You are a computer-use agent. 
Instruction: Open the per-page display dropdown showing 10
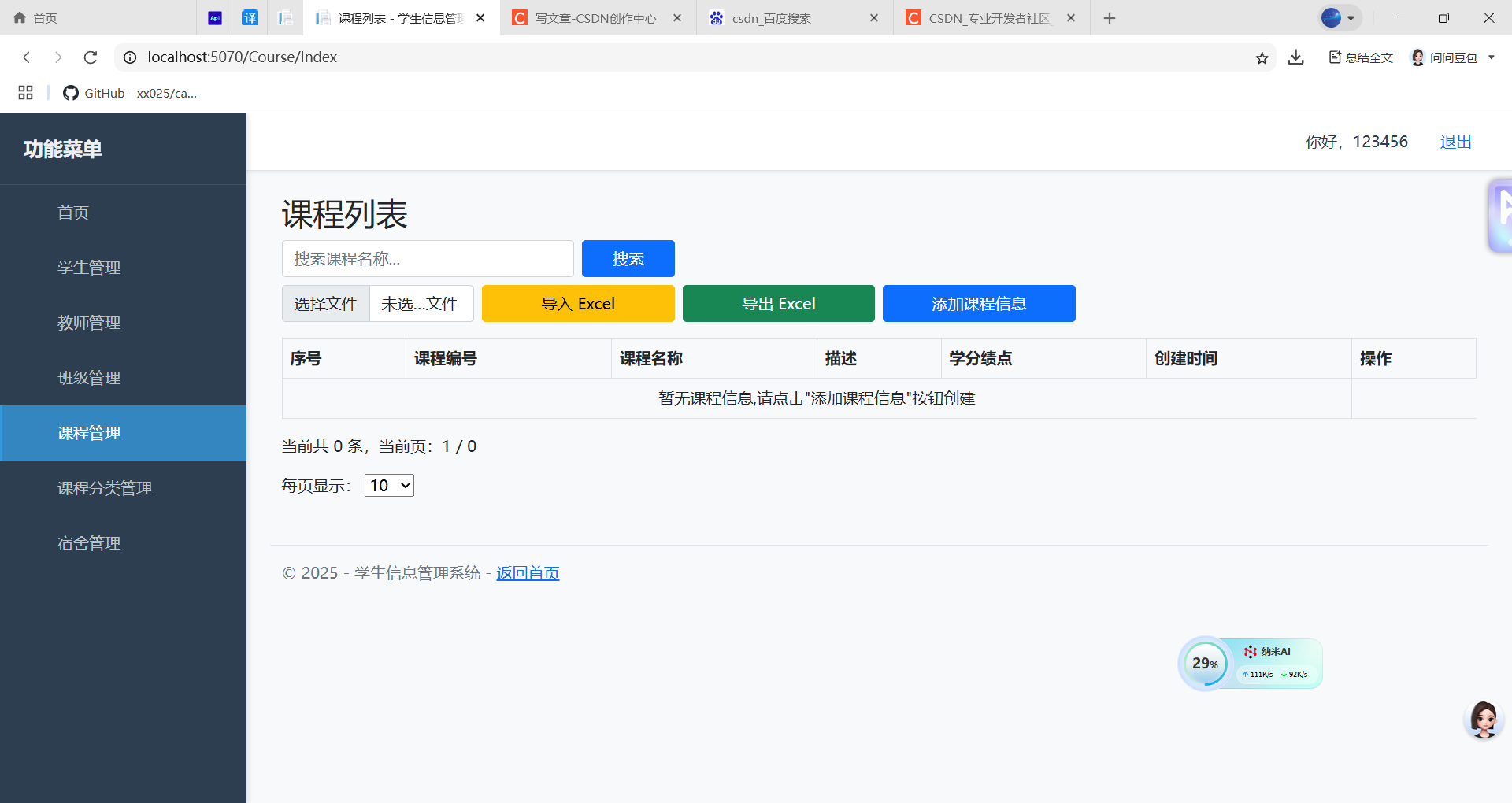pyautogui.click(x=388, y=485)
